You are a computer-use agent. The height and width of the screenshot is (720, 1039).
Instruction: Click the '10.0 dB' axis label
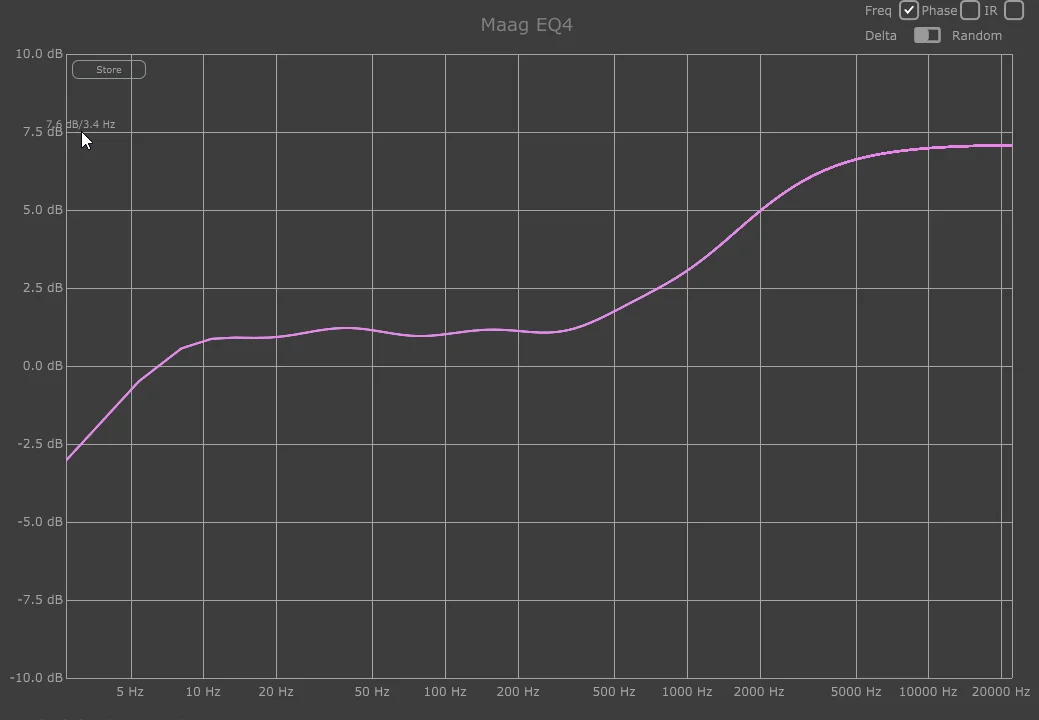(x=39, y=54)
